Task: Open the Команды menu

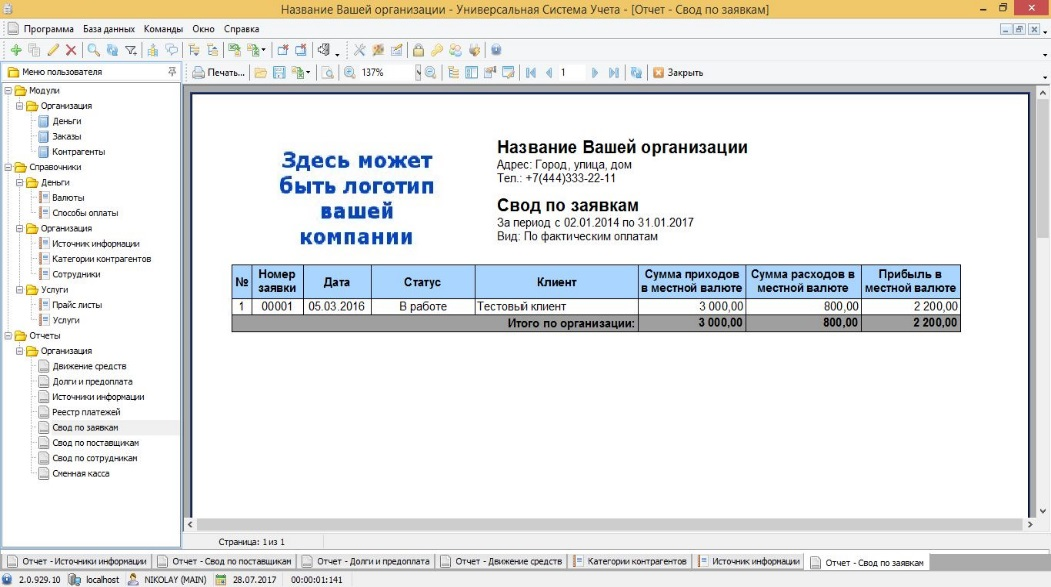Action: pyautogui.click(x=163, y=29)
